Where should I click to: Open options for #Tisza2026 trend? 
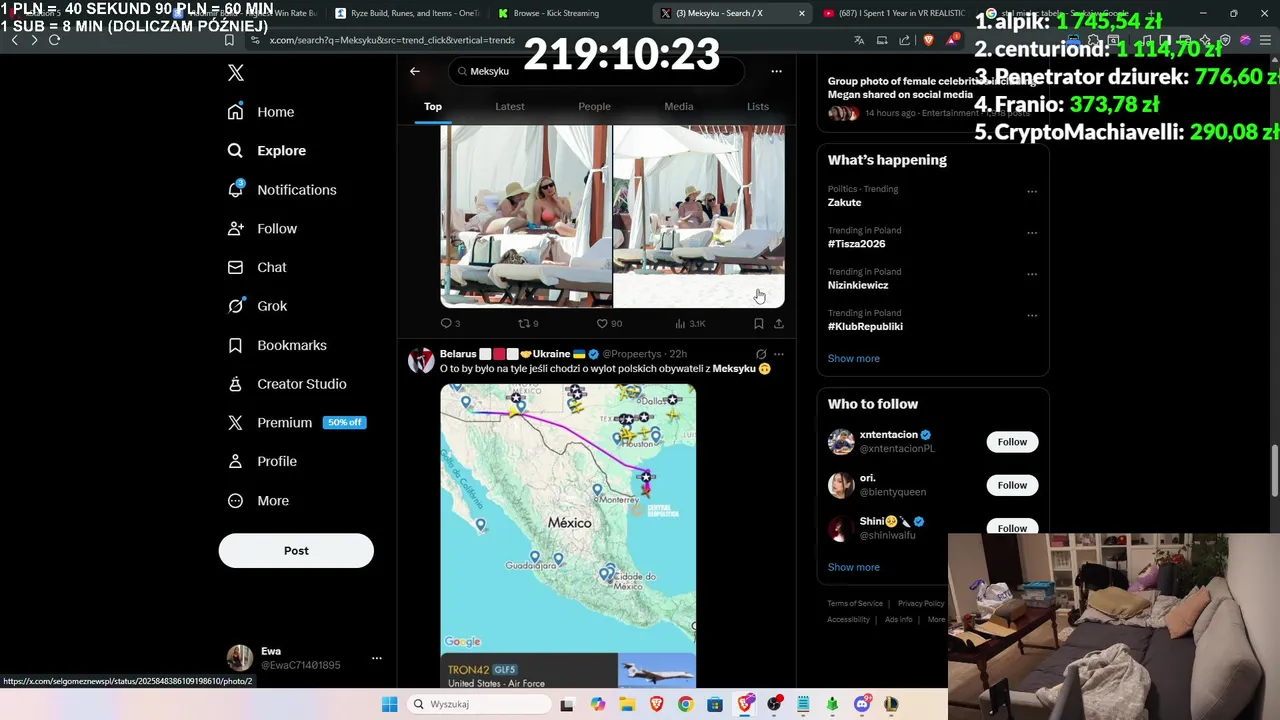(1032, 233)
